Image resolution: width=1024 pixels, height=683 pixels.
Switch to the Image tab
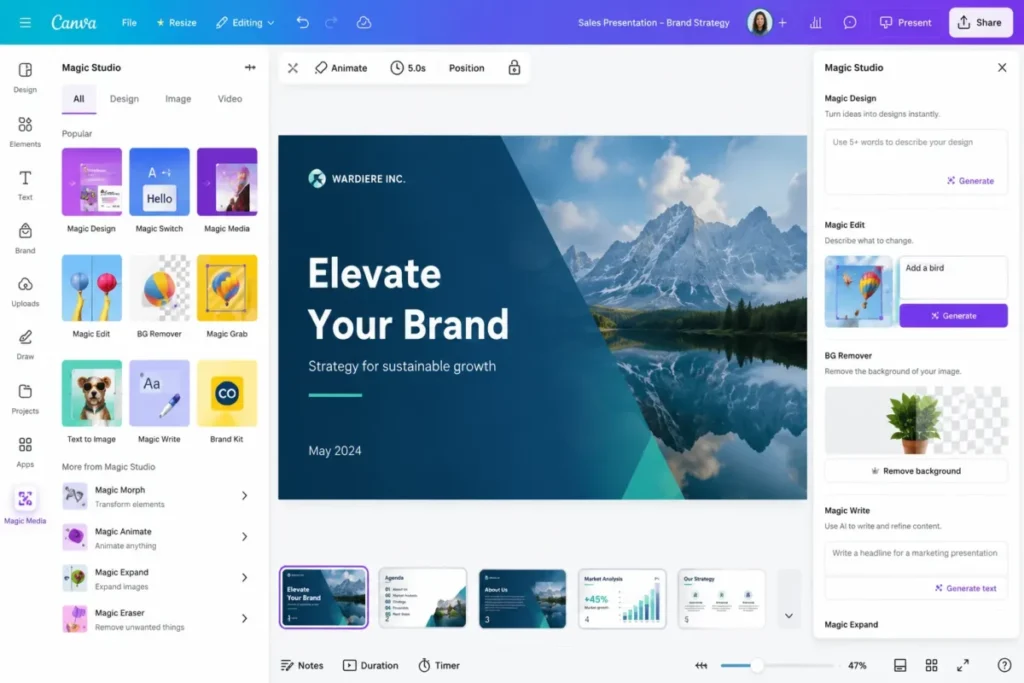pos(178,99)
